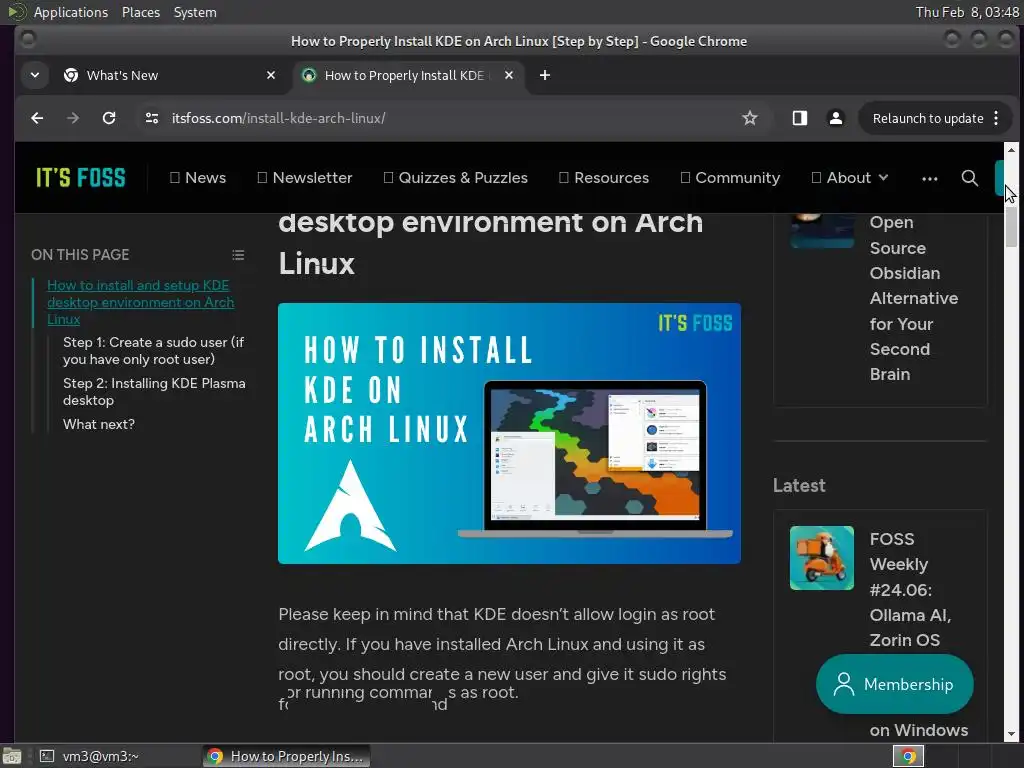
Task: Open the Newsletter menu item
Action: [305, 178]
